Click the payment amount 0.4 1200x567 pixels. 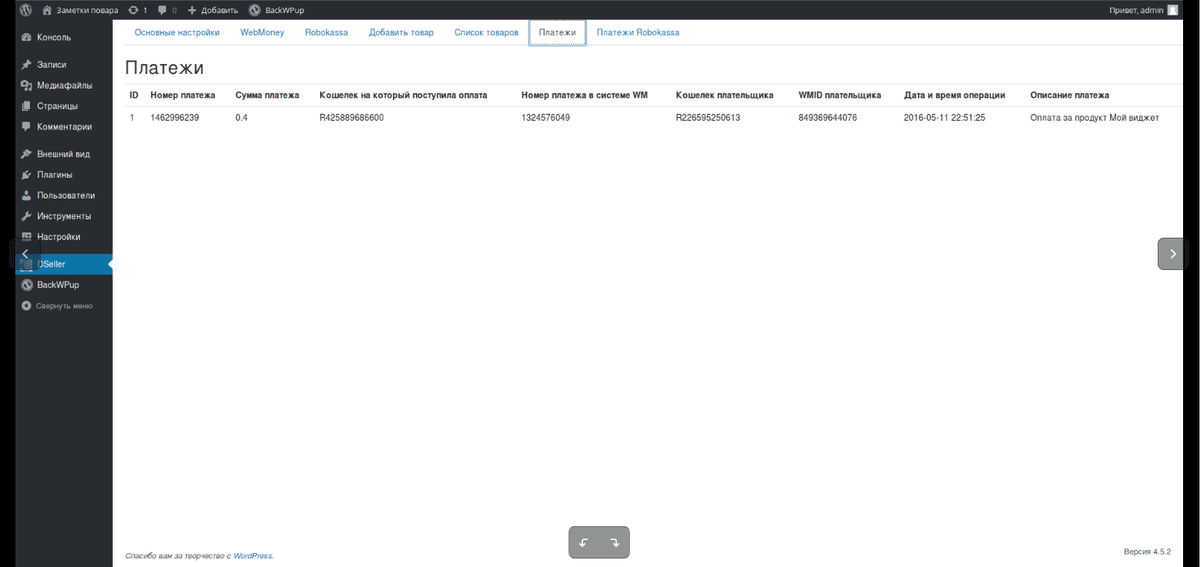point(242,118)
